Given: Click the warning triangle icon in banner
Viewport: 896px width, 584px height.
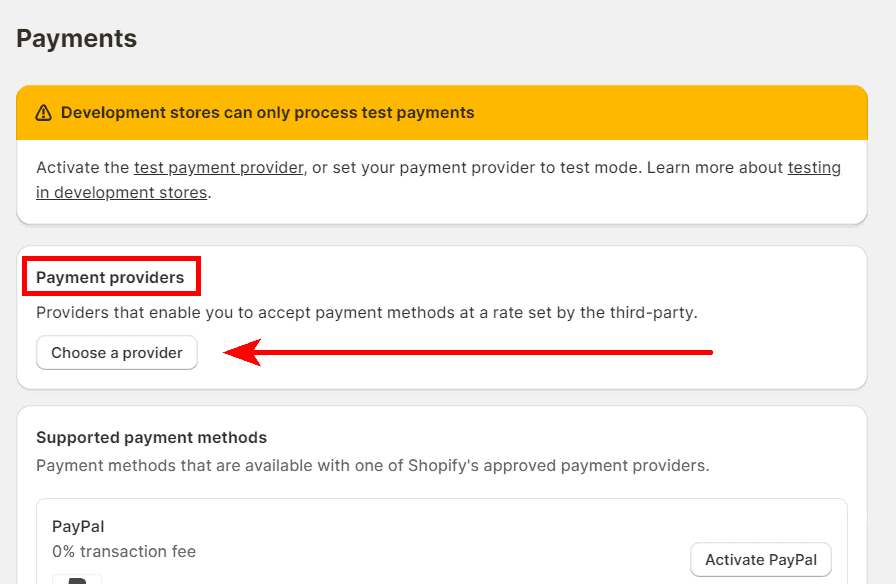Looking at the screenshot, I should 43,113.
